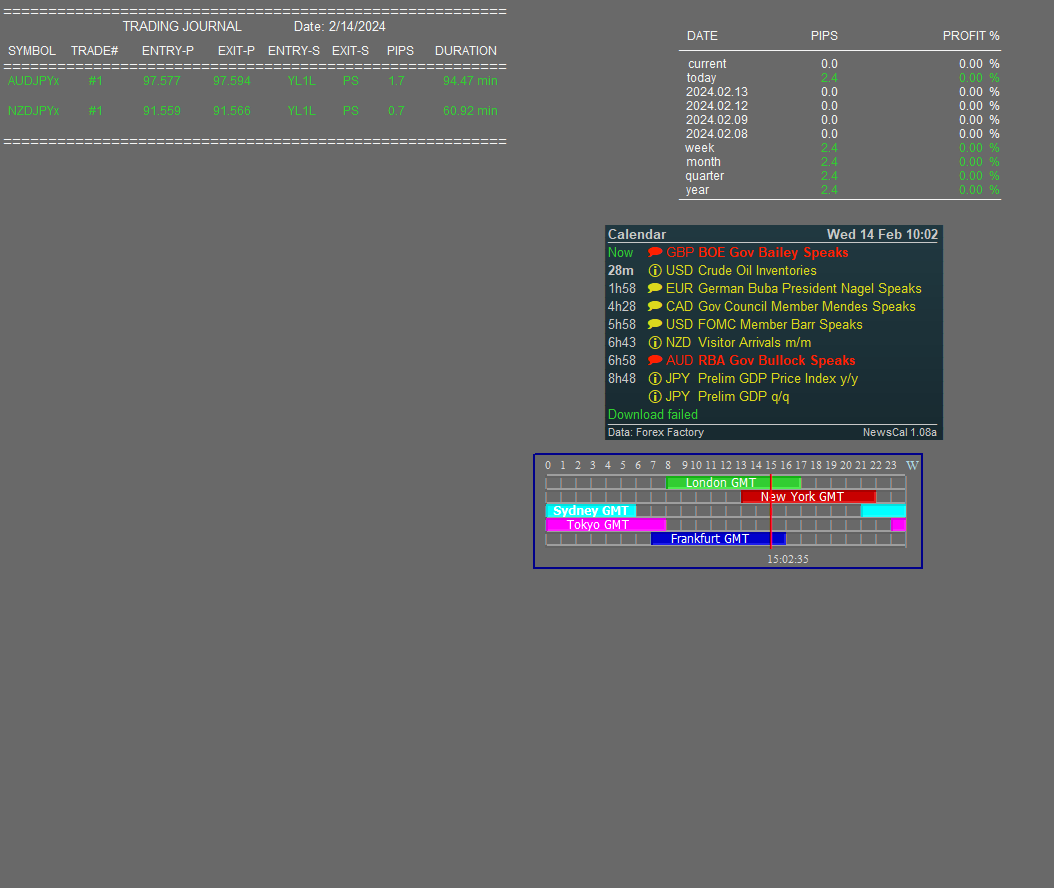The height and width of the screenshot is (888, 1054).
Task: Select German Buba President Nagel Speaks event
Action: 809,289
